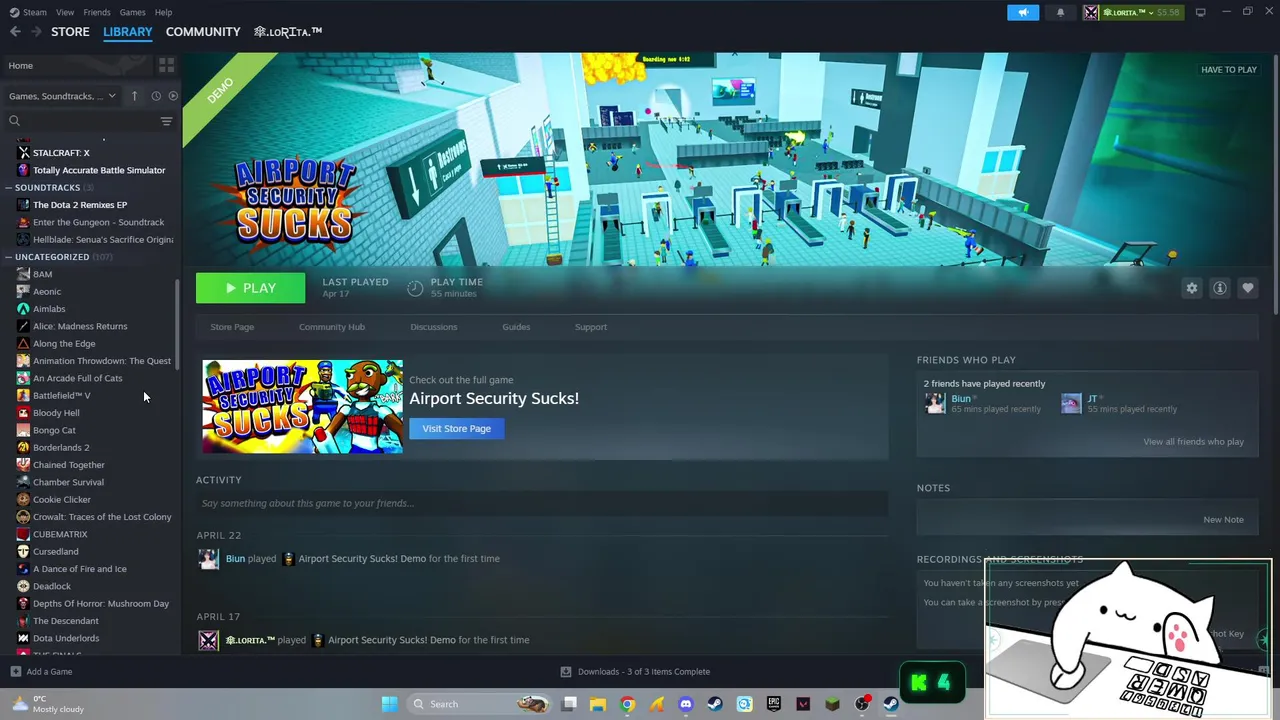1280x720 pixels.
Task: Open OBS Studio from the taskbar
Action: click(862, 704)
